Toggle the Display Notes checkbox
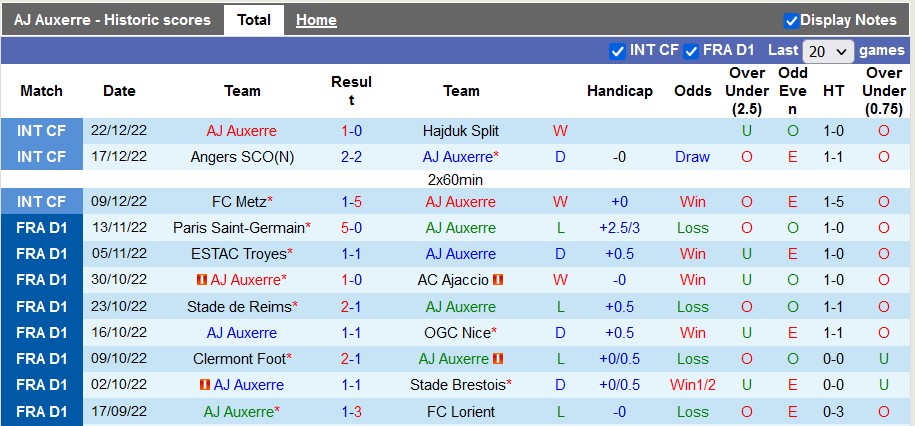Viewport: 915px width, 426px height. [x=791, y=20]
